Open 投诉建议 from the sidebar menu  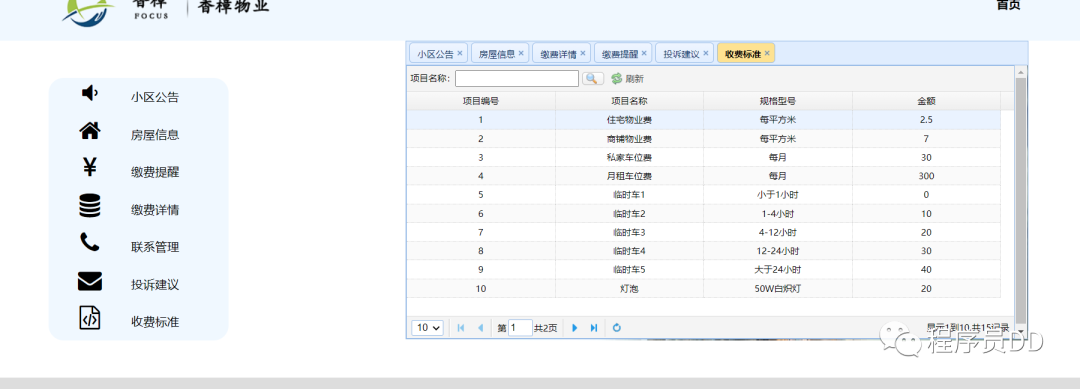coord(155,284)
